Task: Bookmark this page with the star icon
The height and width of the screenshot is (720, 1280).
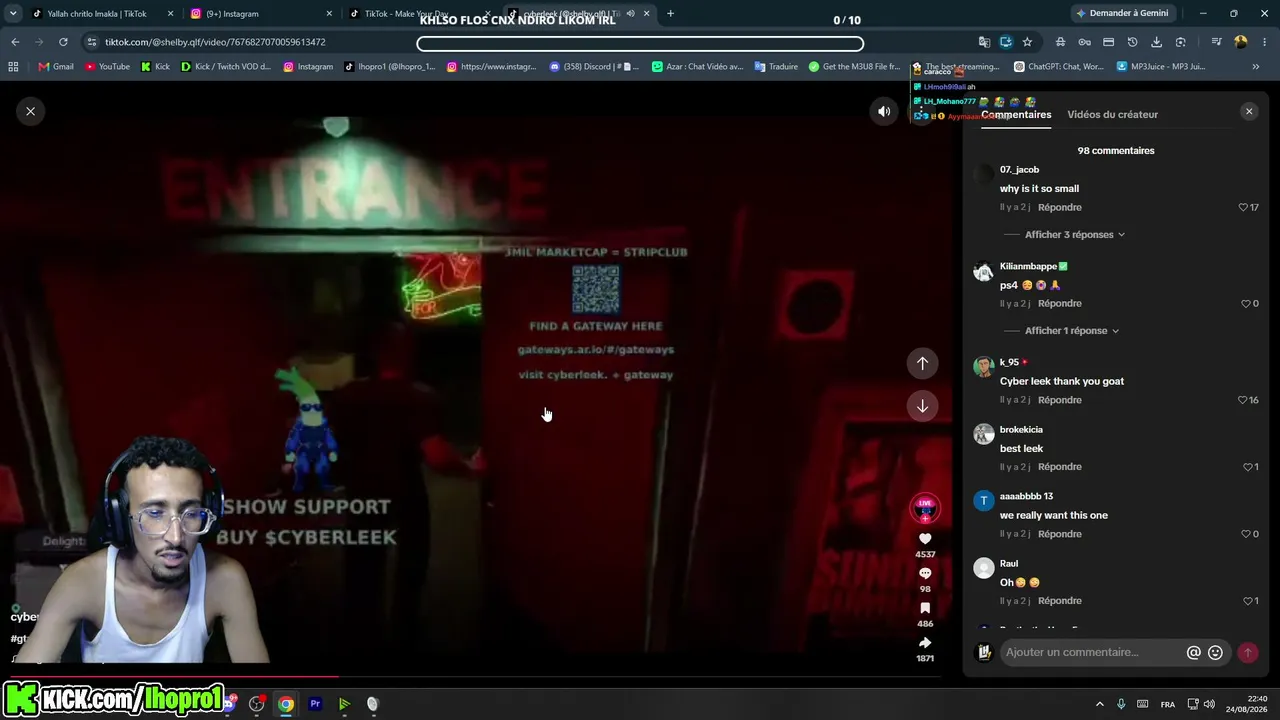Action: point(1027,42)
